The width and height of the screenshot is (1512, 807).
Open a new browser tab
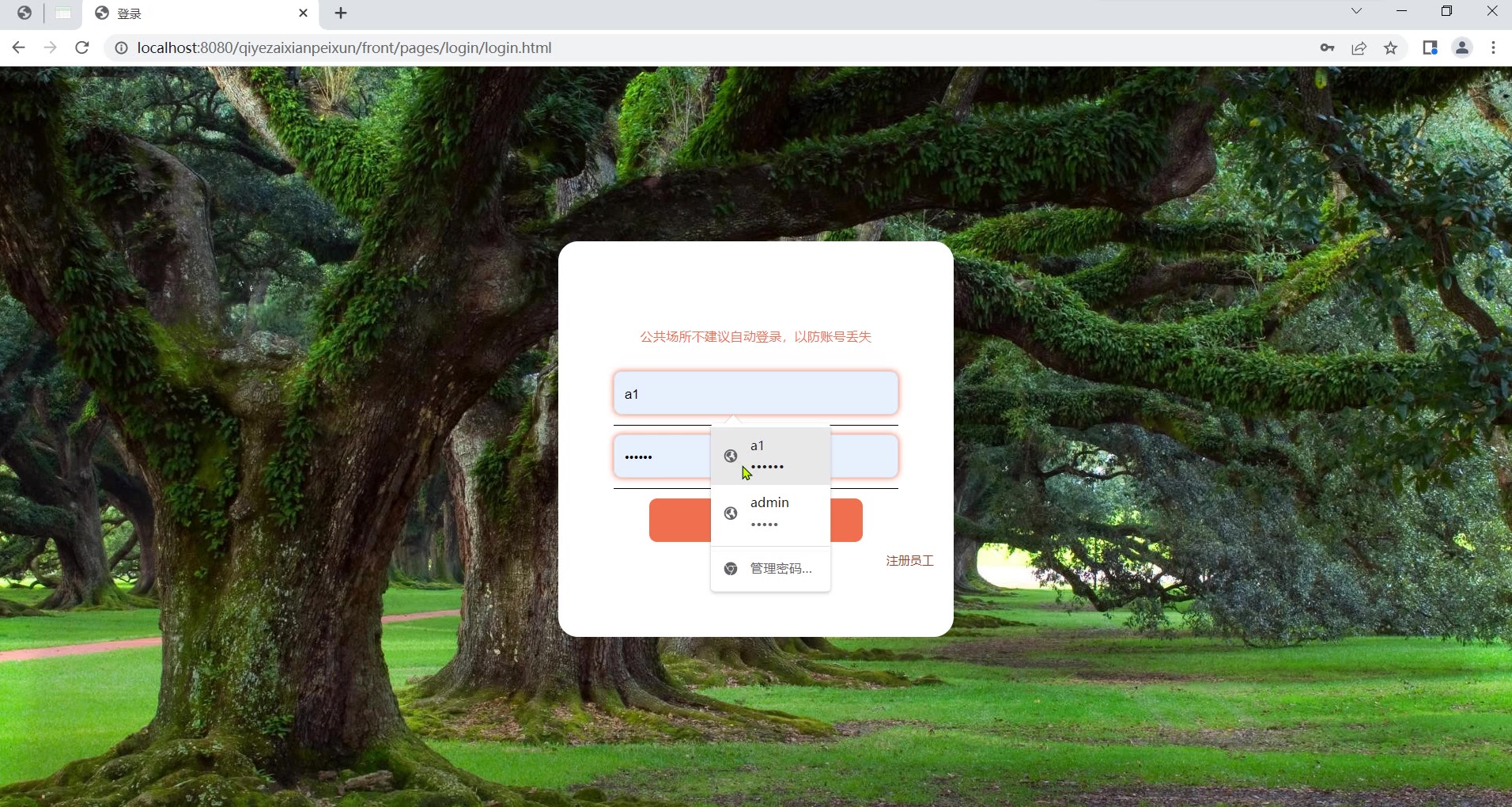click(341, 13)
